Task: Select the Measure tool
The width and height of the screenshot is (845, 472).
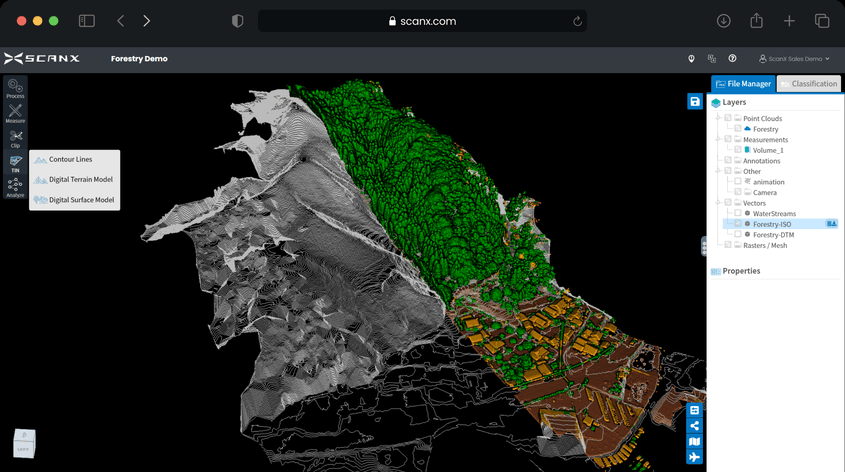Action: pyautogui.click(x=15, y=113)
